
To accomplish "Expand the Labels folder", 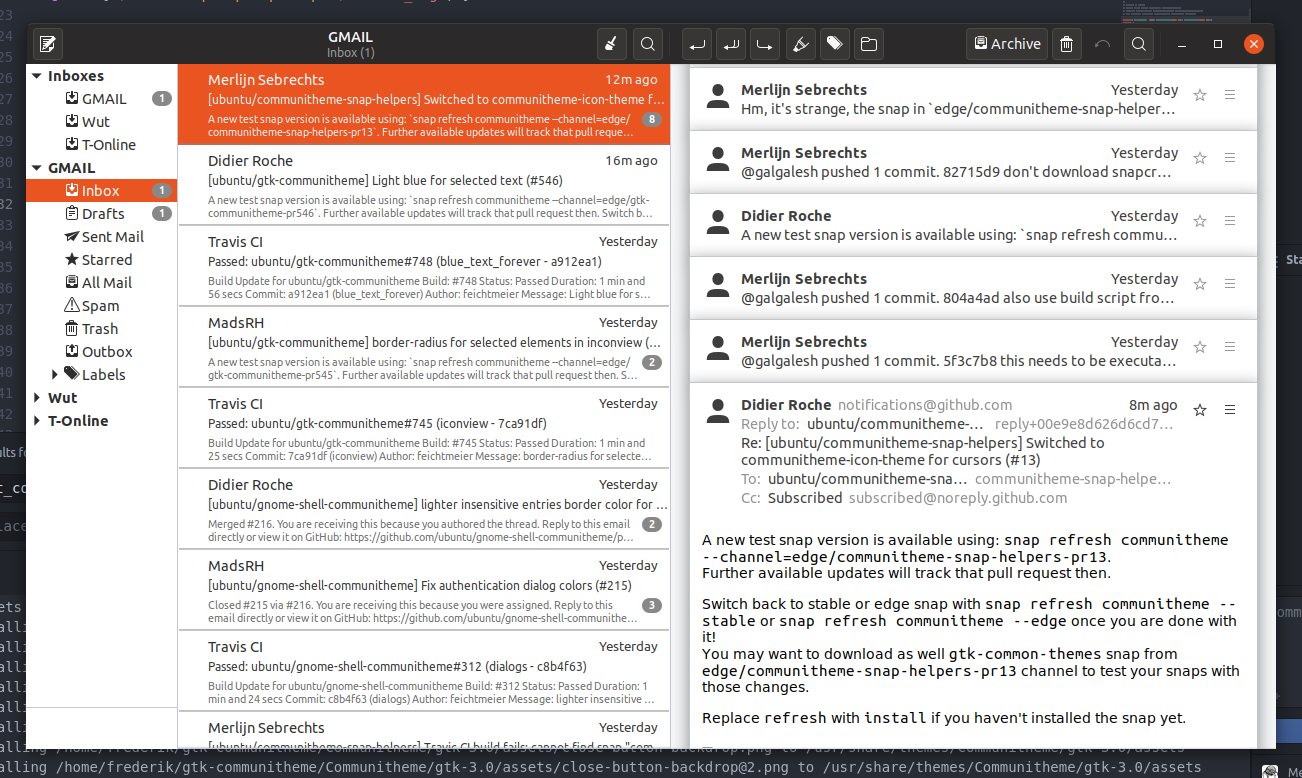I will pos(55,375).
